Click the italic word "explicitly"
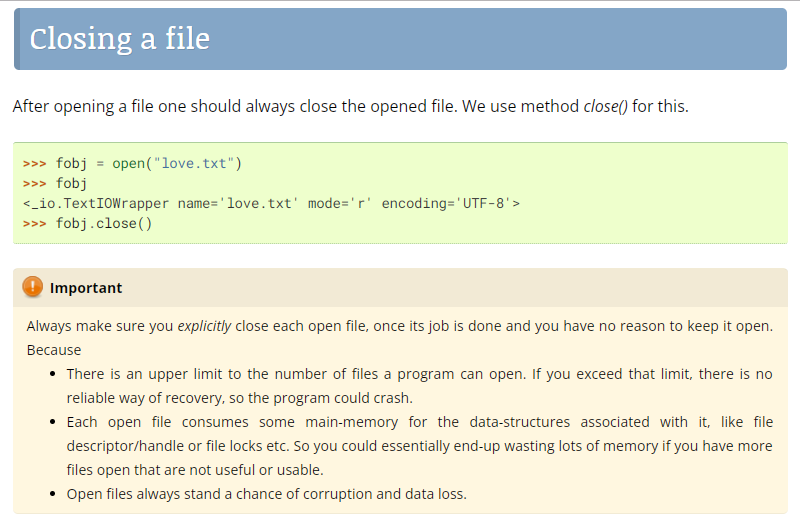 tap(204, 326)
